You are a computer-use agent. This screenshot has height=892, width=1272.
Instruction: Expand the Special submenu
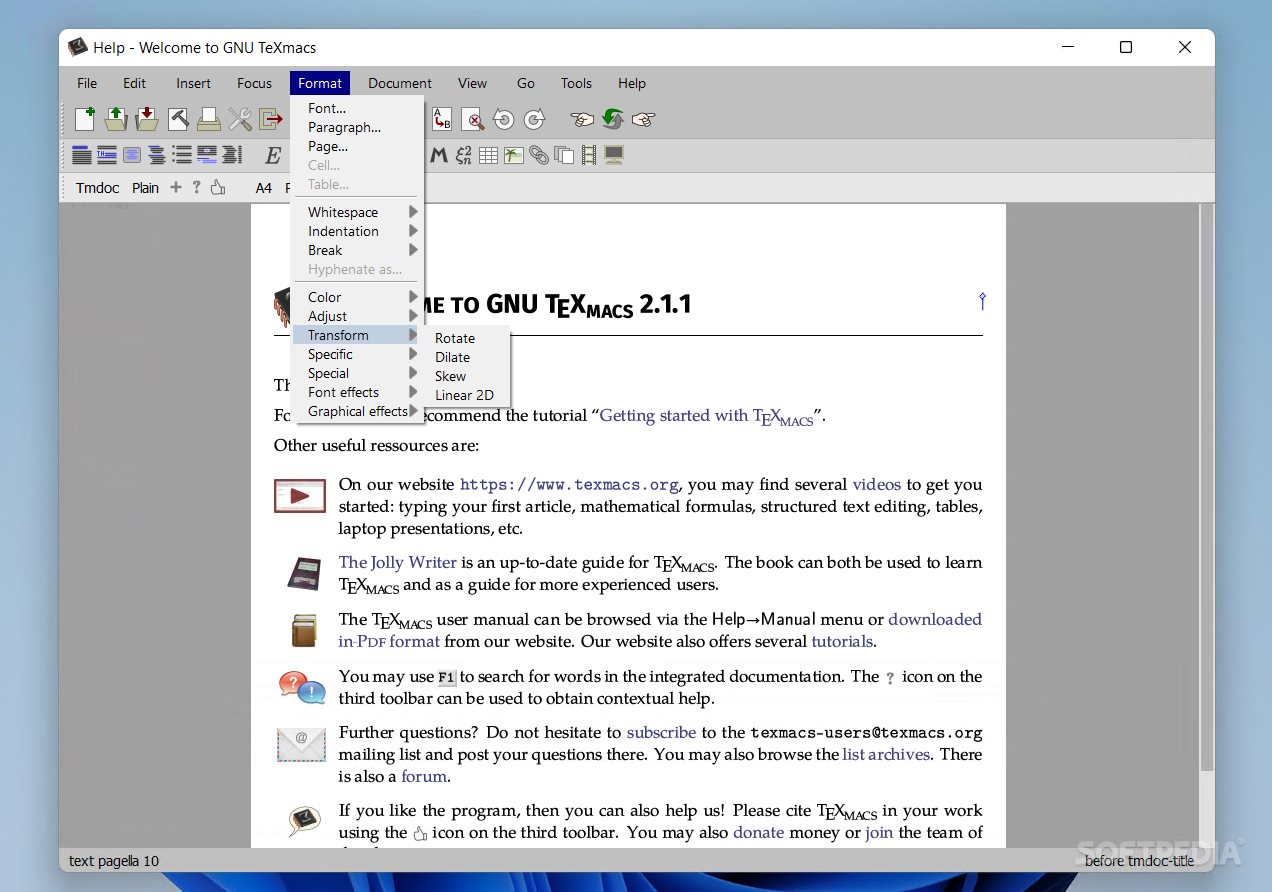[357, 373]
